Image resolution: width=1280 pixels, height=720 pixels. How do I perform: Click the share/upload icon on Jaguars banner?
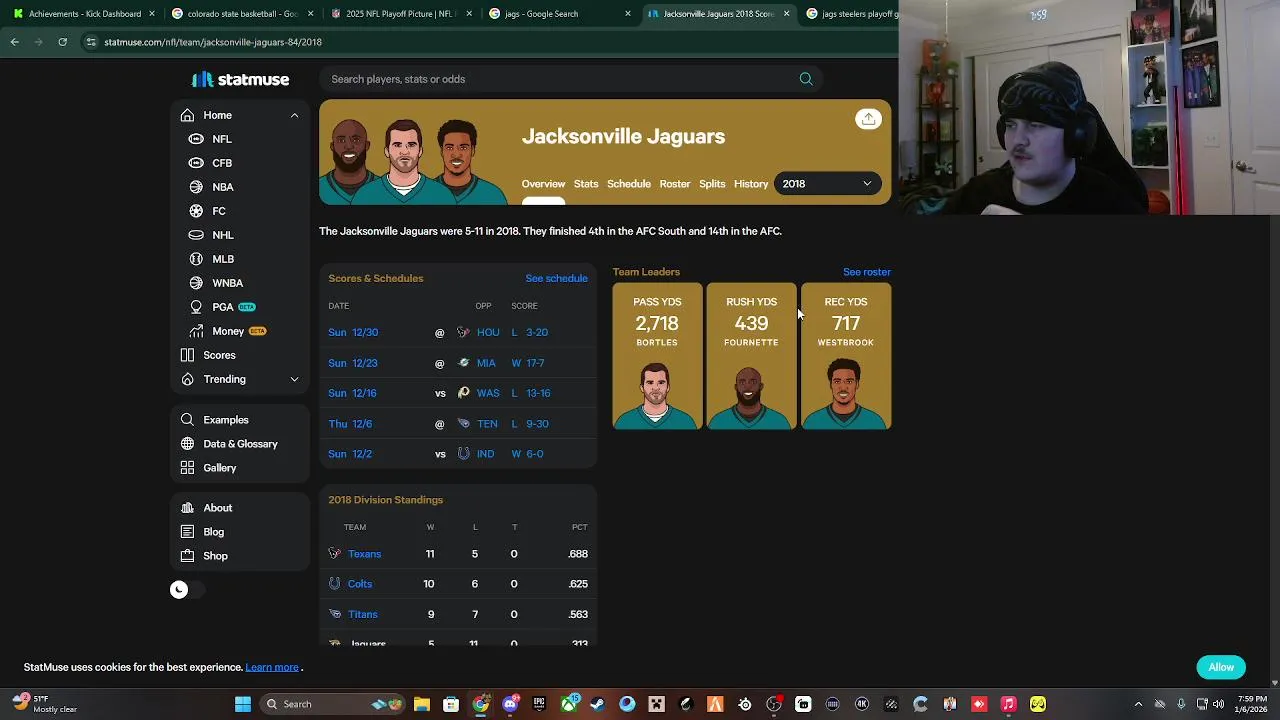(x=868, y=119)
